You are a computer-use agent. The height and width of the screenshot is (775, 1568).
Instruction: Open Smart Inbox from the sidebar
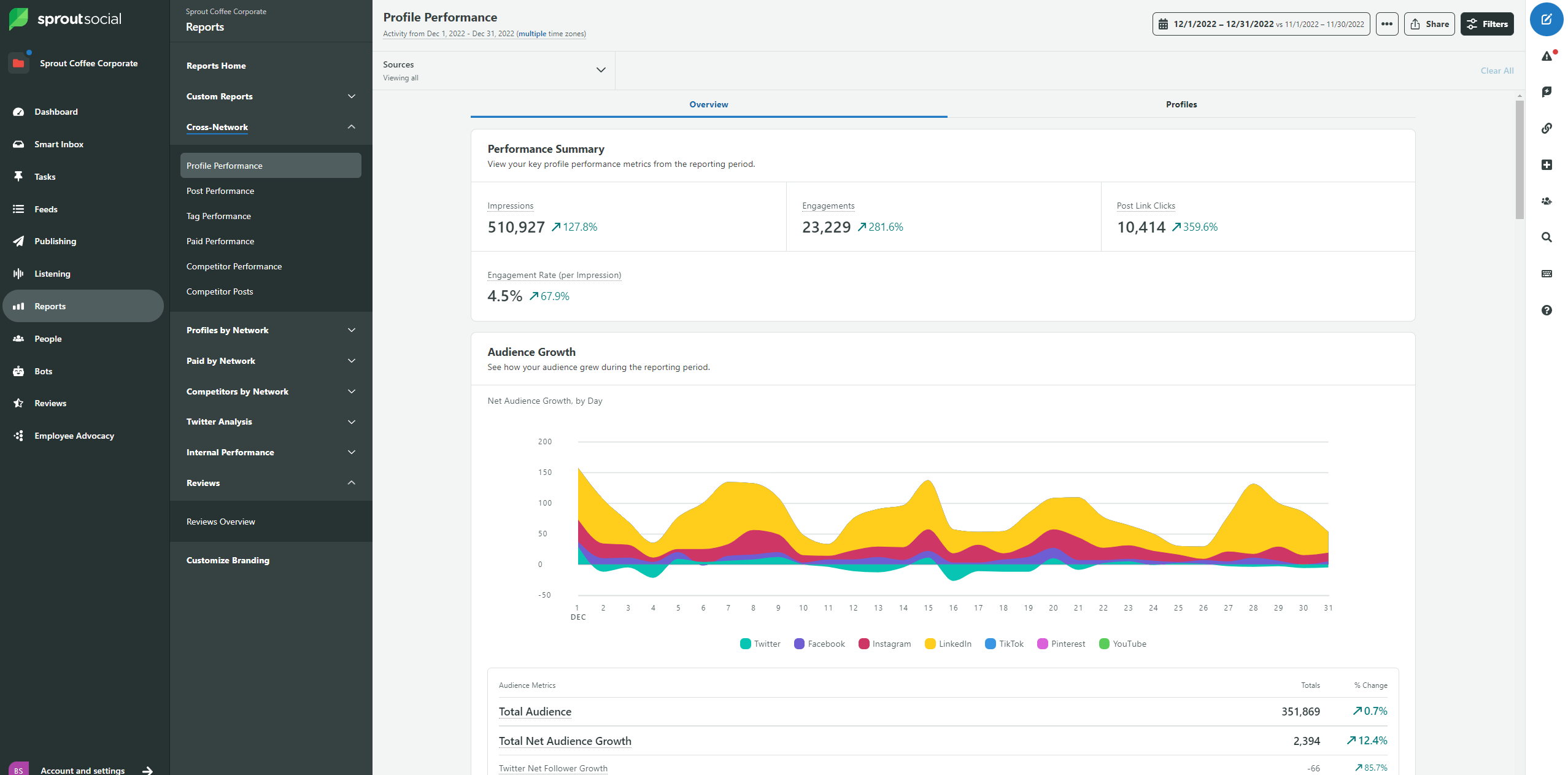[59, 144]
